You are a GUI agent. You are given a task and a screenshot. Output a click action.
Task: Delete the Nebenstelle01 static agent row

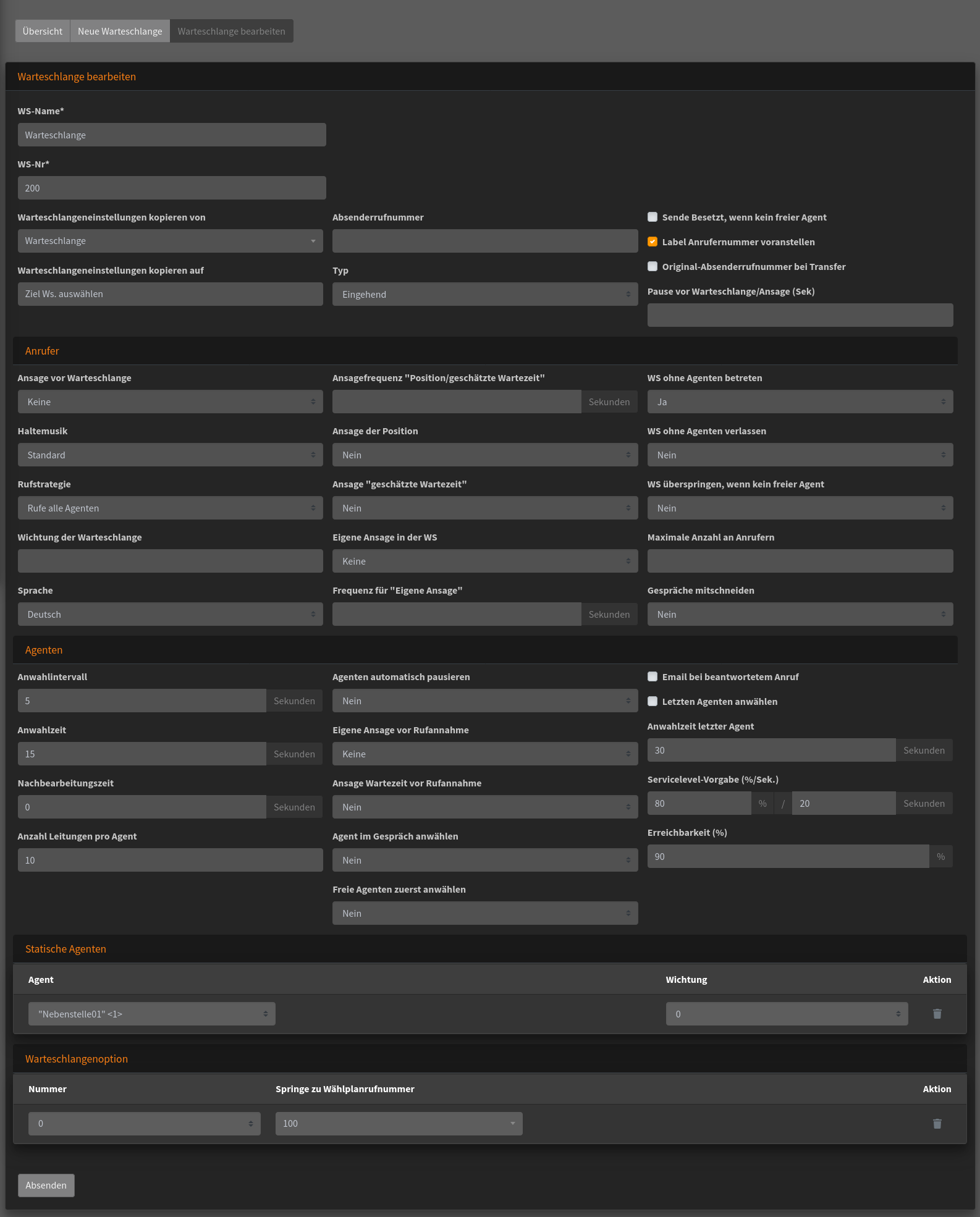[x=937, y=1014]
